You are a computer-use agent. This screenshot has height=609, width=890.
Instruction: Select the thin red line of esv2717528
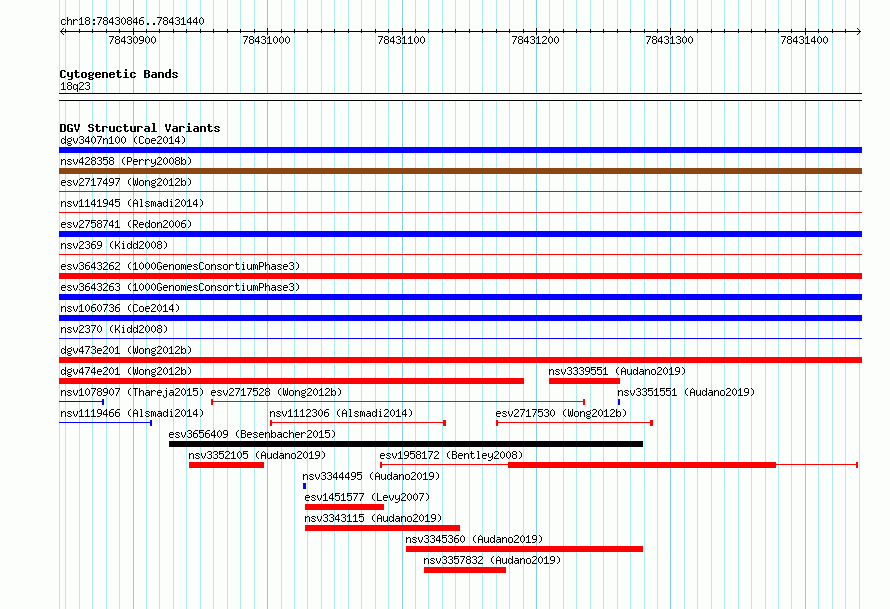tap(398, 402)
